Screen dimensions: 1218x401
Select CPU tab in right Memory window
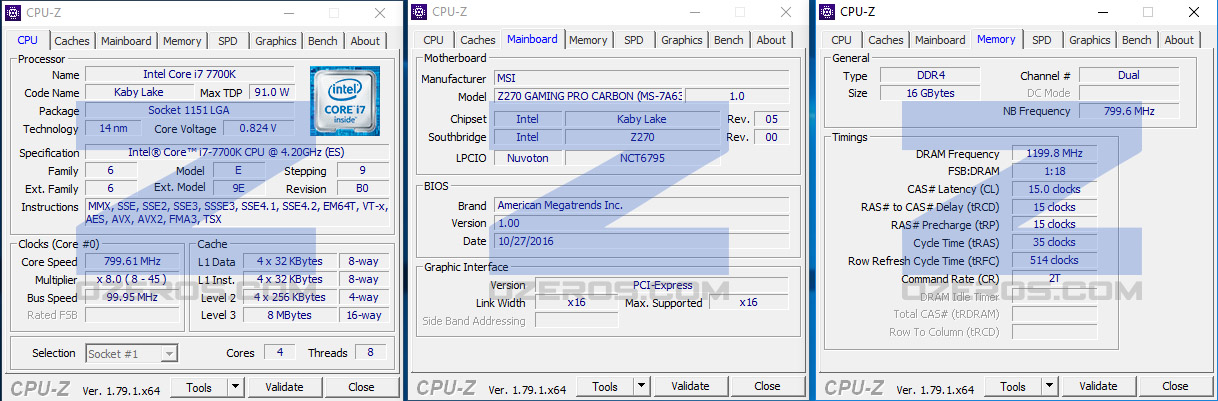coord(841,40)
